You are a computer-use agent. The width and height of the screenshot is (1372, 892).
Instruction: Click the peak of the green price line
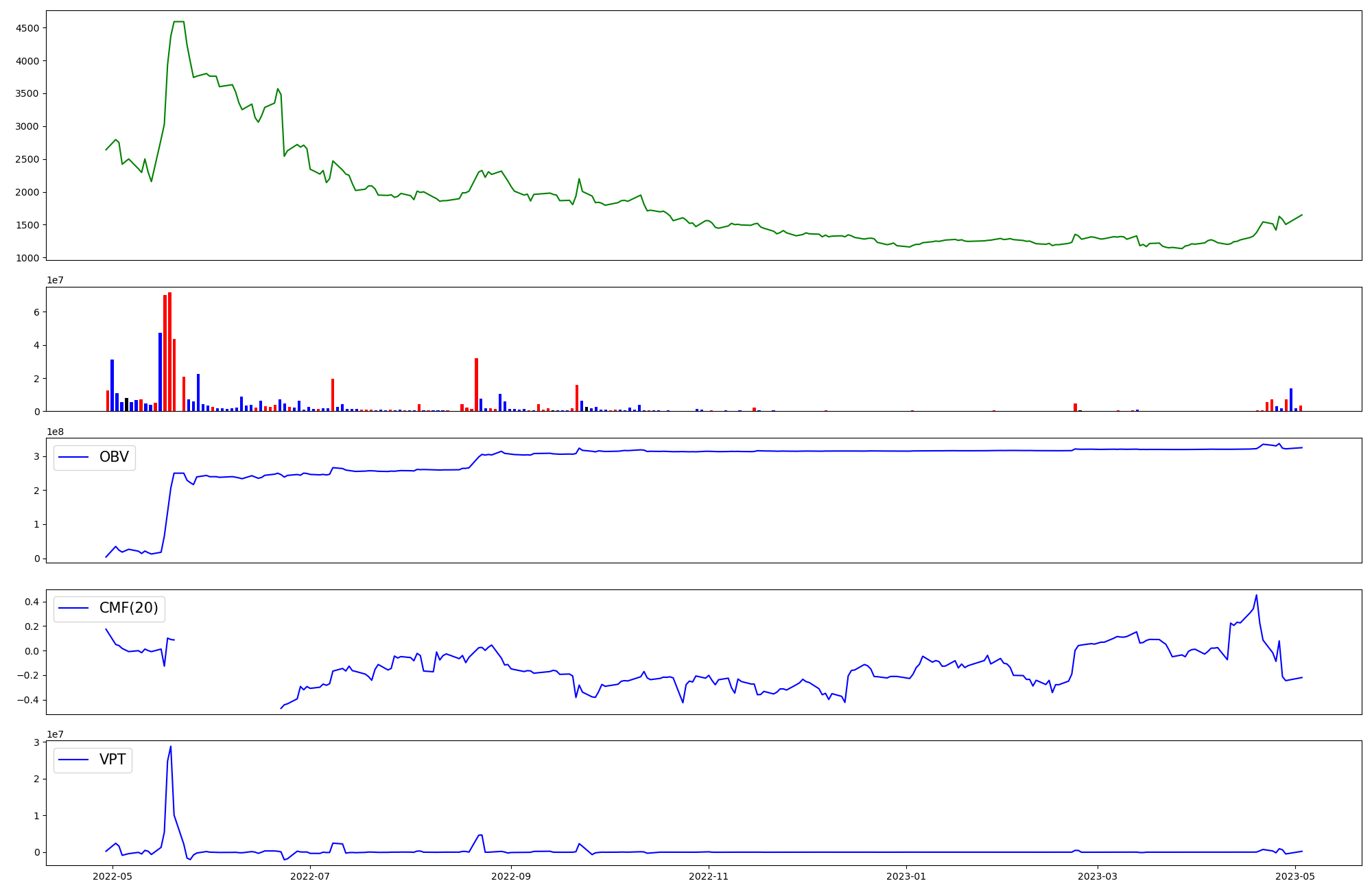(x=178, y=22)
